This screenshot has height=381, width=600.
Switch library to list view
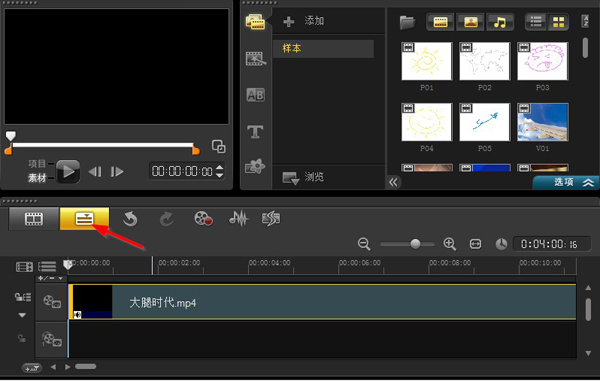point(536,22)
